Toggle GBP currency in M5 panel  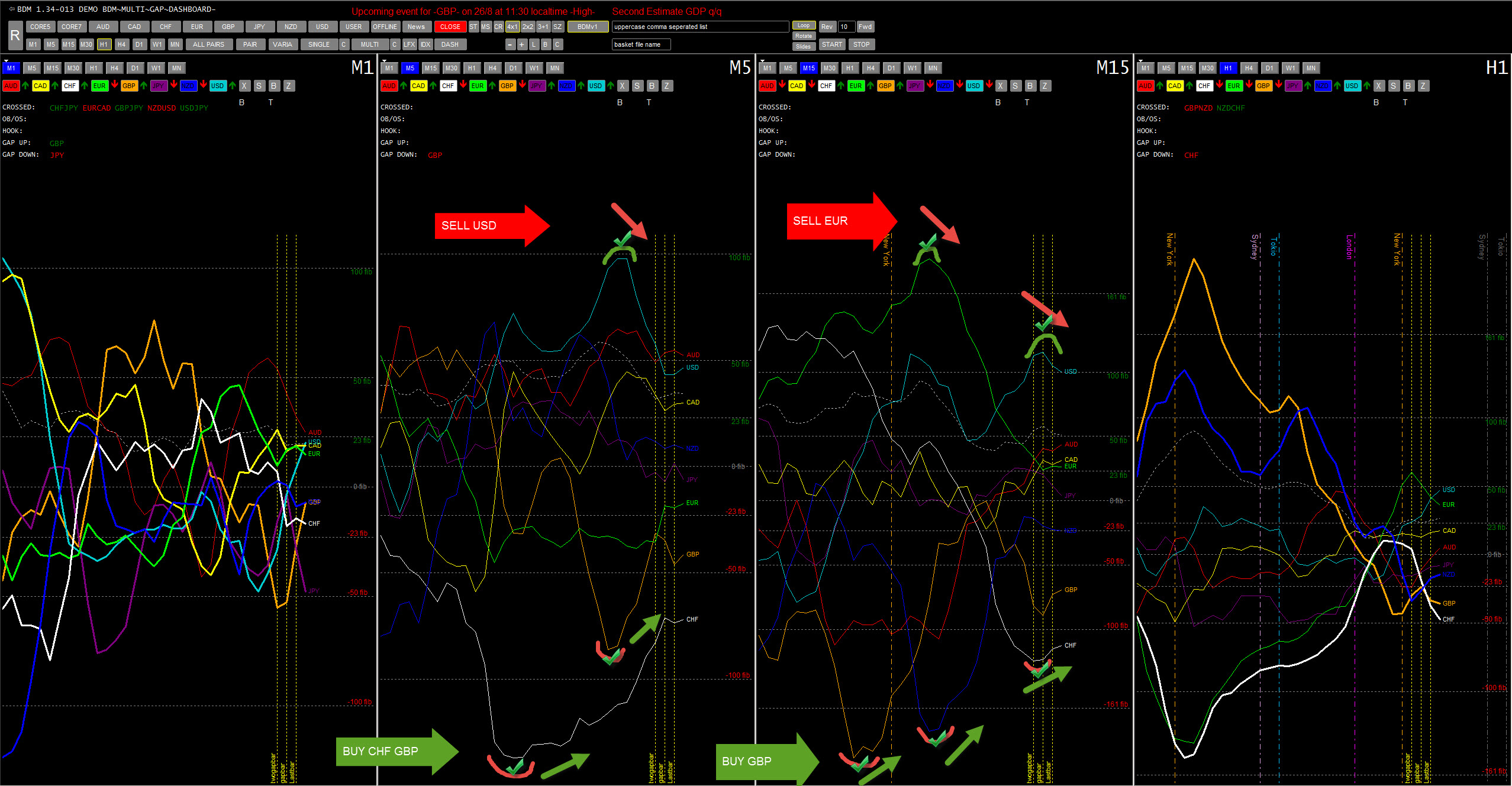(507, 86)
